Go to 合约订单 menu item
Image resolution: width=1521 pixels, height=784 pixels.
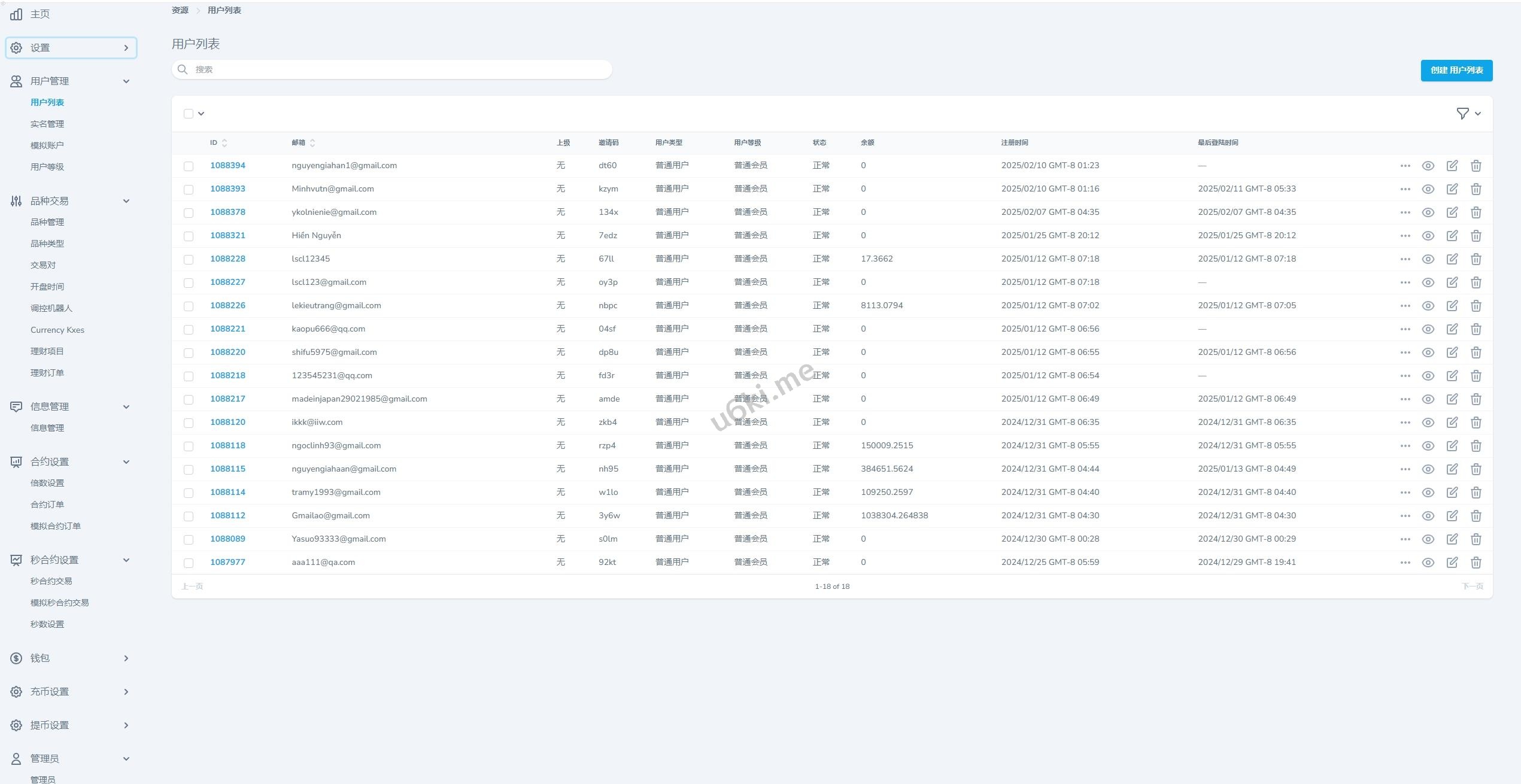click(x=47, y=505)
